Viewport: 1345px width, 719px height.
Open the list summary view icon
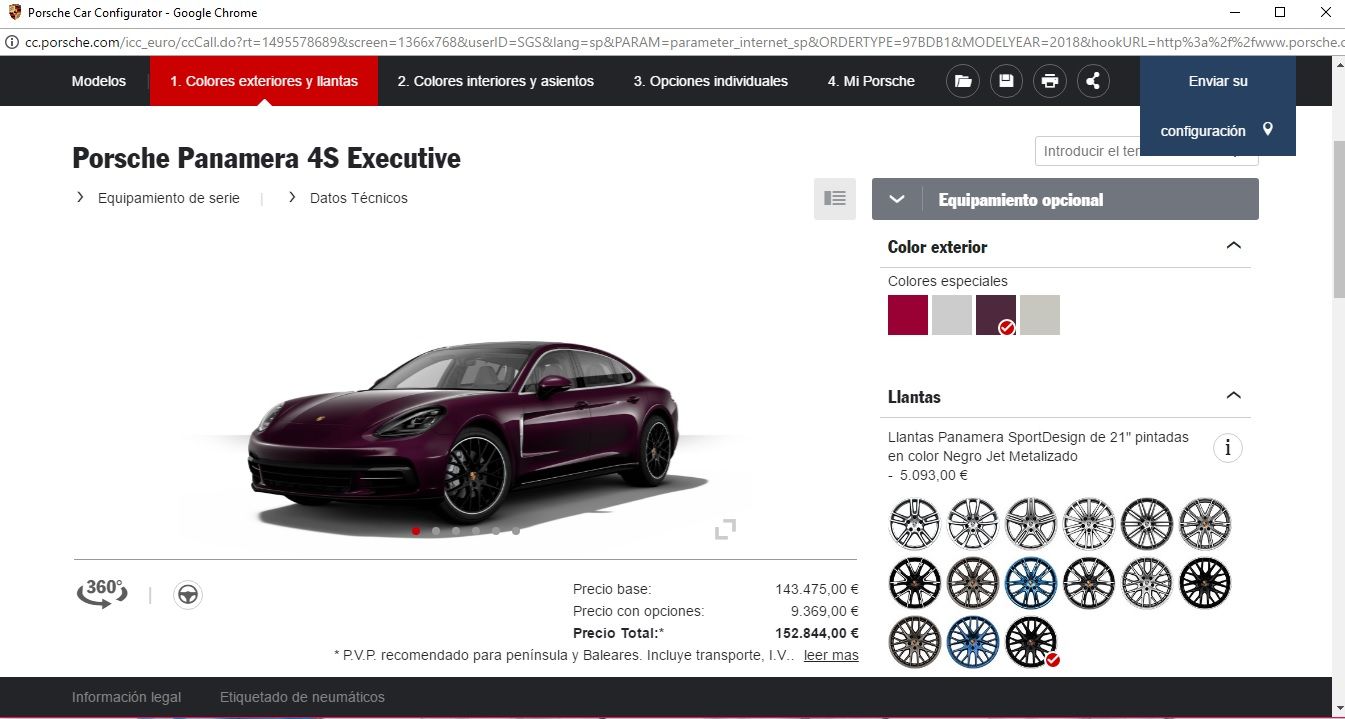pyautogui.click(x=835, y=199)
